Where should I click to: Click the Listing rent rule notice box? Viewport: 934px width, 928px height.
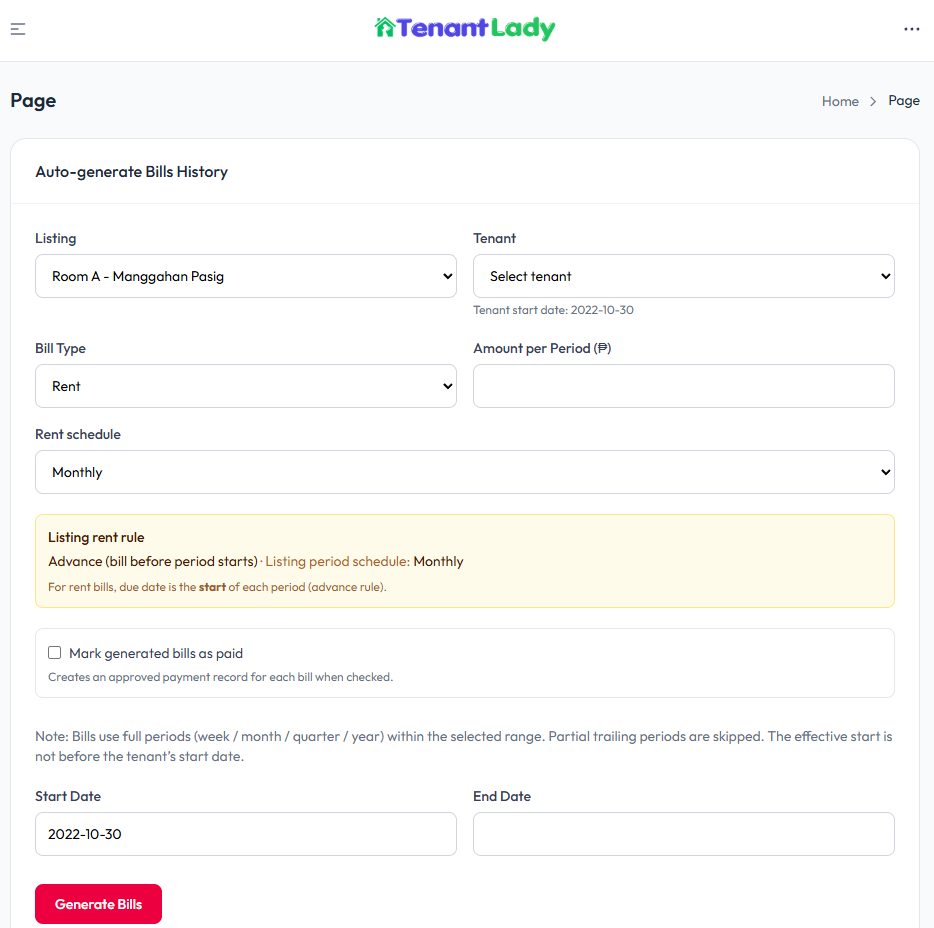point(464,561)
